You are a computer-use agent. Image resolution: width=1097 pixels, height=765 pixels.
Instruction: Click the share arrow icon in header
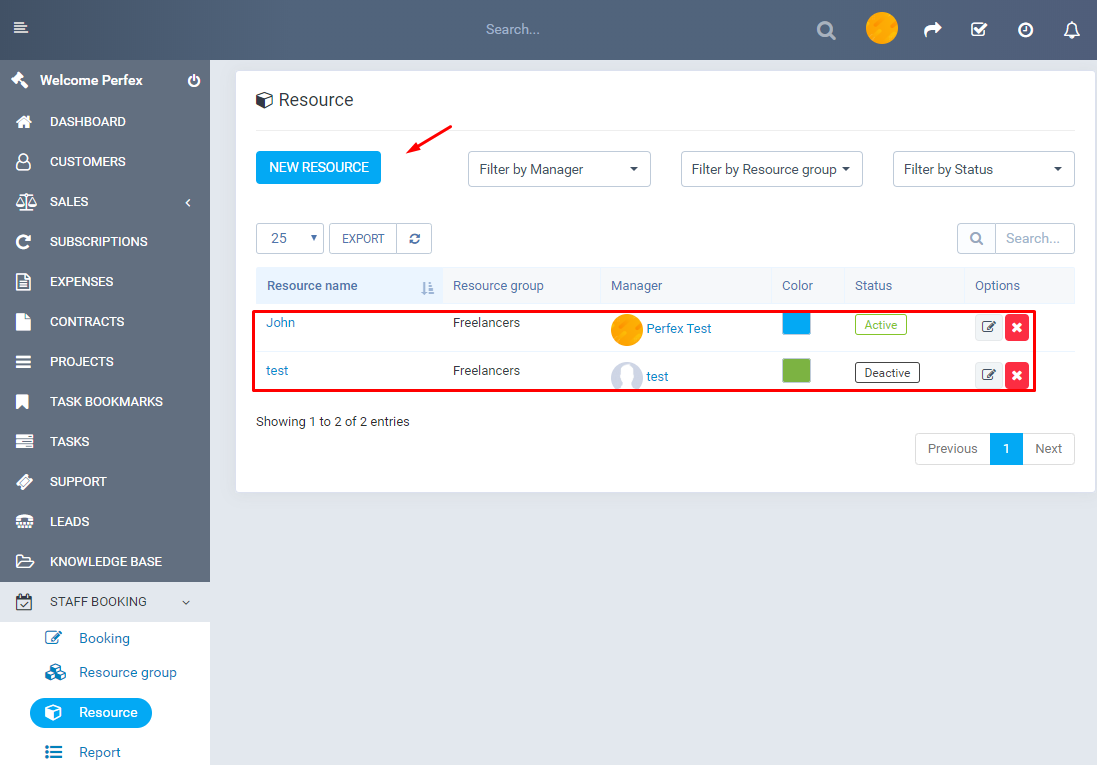(932, 30)
